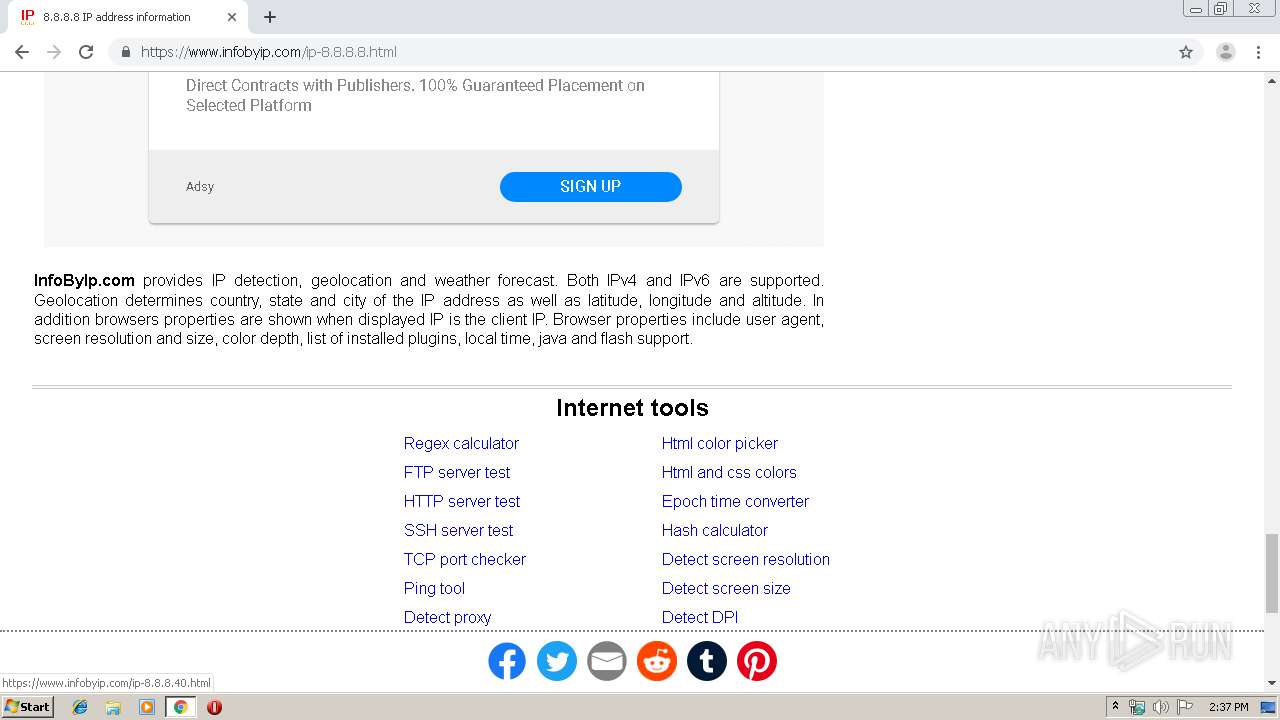Switch to Chrome taskbar button

180,707
